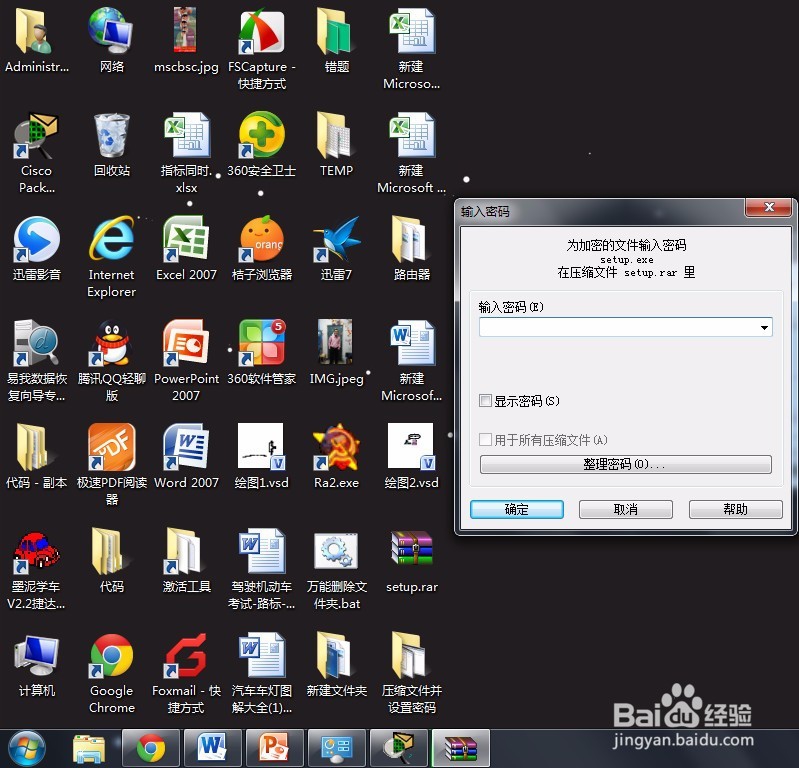
Task: Open the 计算机 desktop icon
Action: coord(36,655)
